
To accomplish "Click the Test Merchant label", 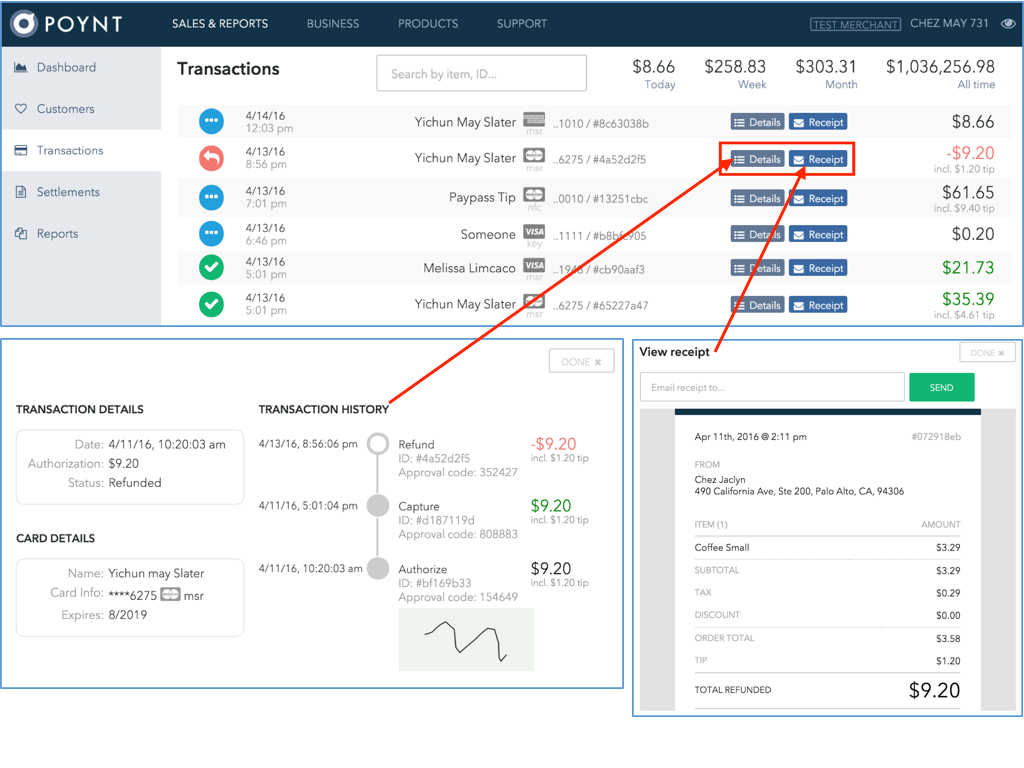I will tap(855, 24).
